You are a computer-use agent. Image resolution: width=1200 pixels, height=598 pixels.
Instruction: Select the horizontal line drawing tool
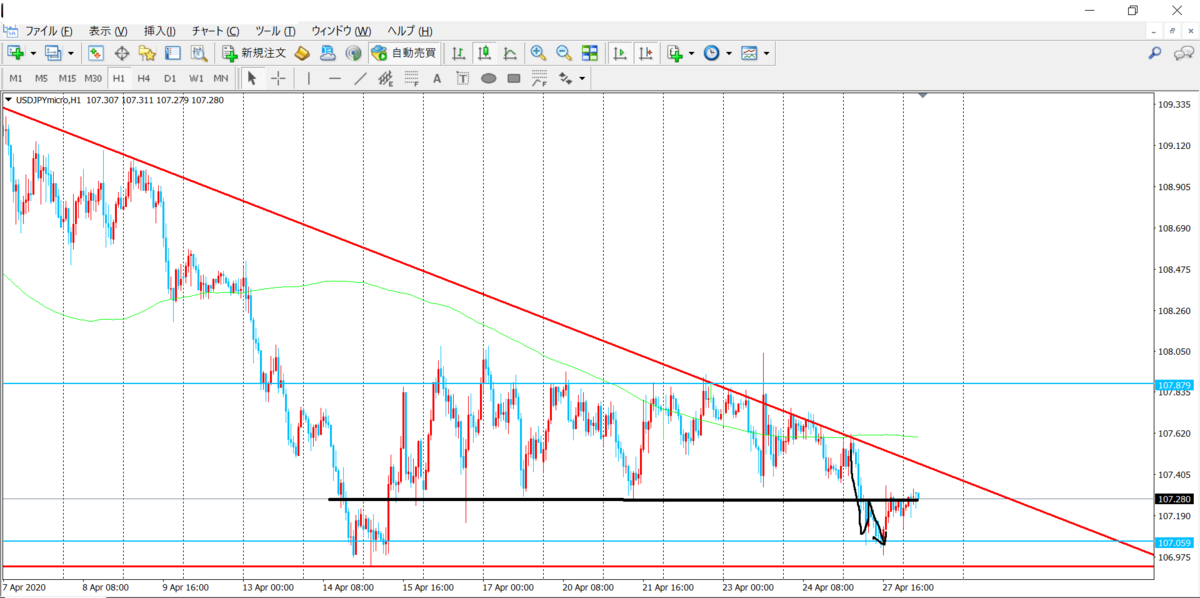pyautogui.click(x=334, y=78)
